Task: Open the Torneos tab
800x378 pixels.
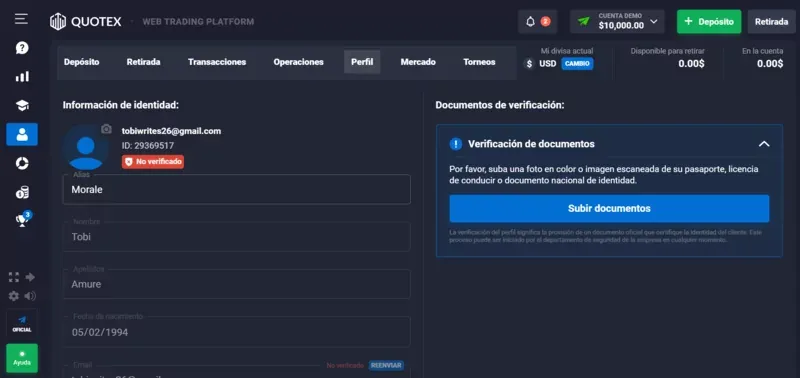Action: coord(479,62)
